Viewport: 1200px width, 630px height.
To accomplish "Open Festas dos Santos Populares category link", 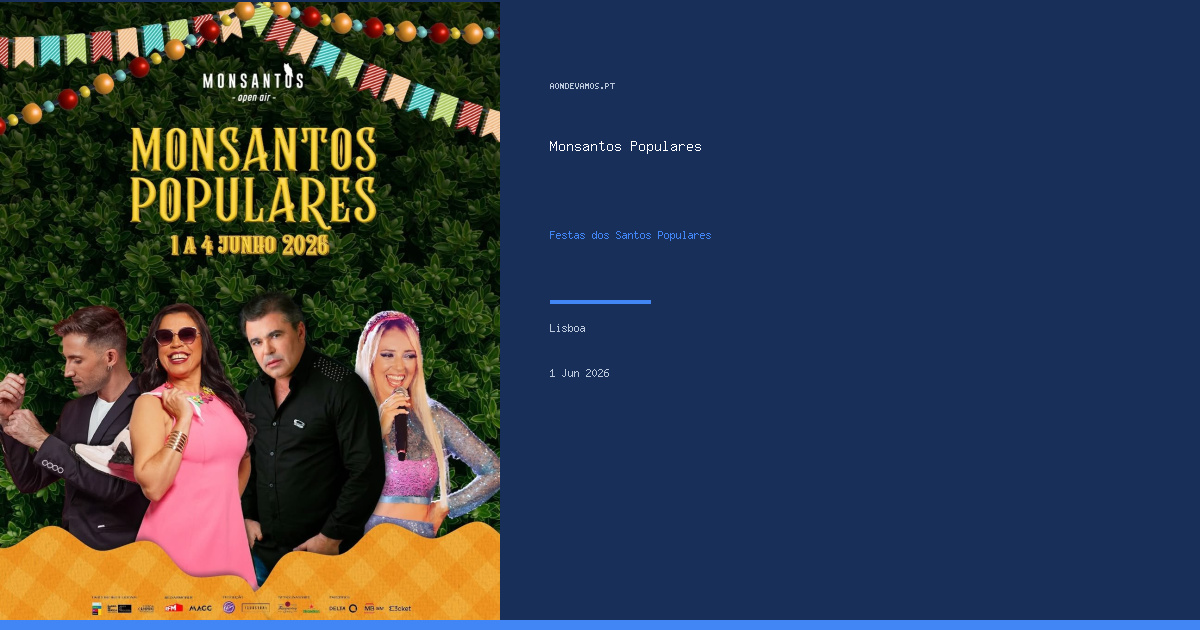I will pos(630,235).
